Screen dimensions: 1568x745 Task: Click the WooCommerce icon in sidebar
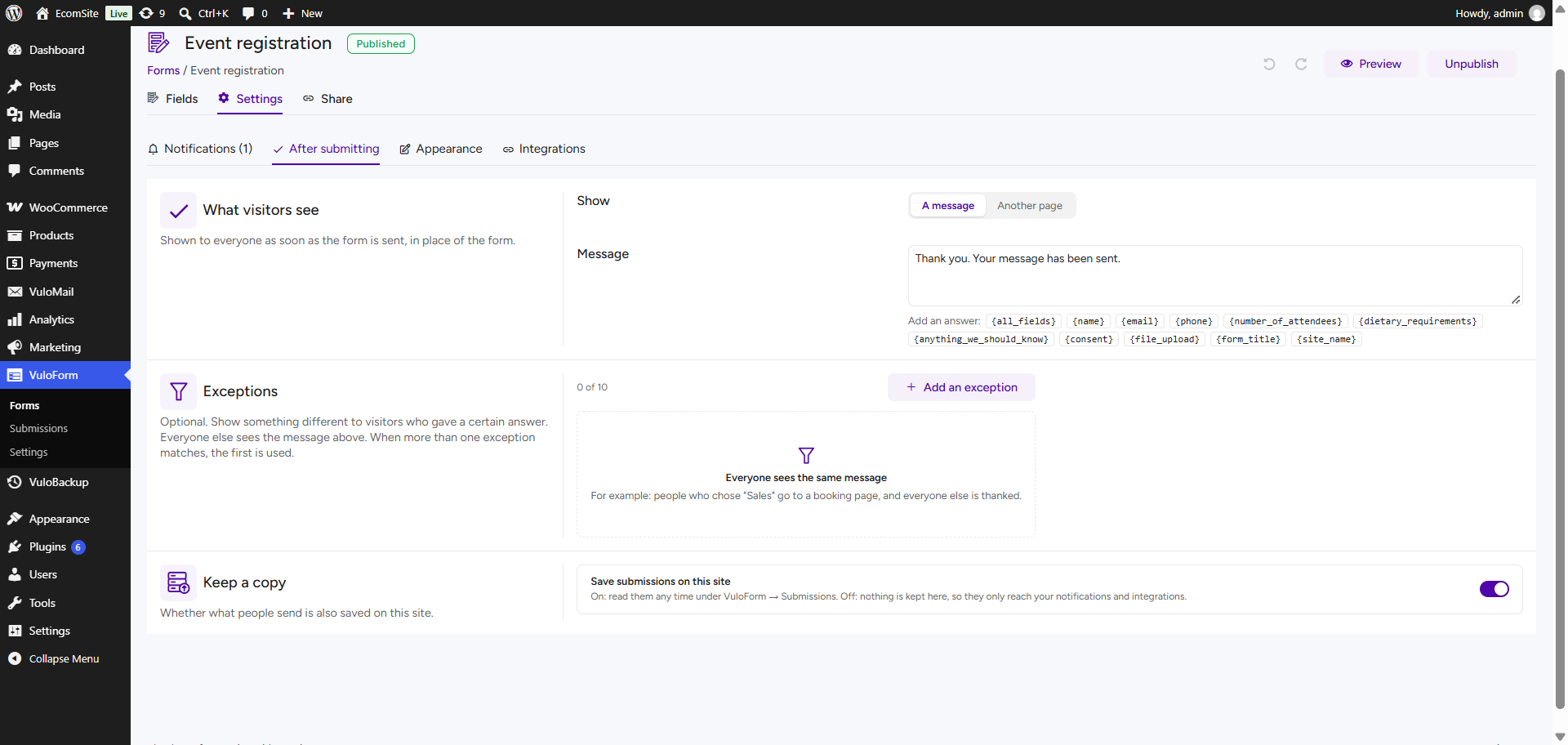click(15, 207)
